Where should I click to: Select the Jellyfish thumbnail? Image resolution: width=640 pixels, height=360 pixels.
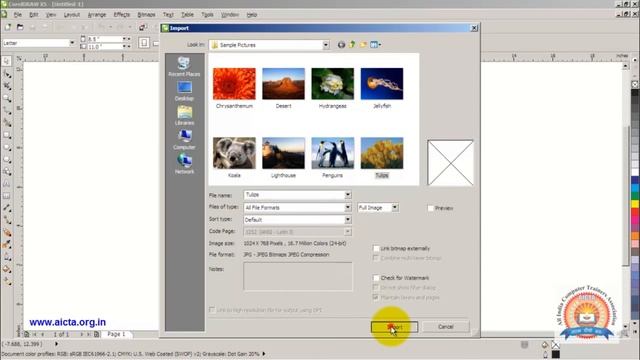382,84
